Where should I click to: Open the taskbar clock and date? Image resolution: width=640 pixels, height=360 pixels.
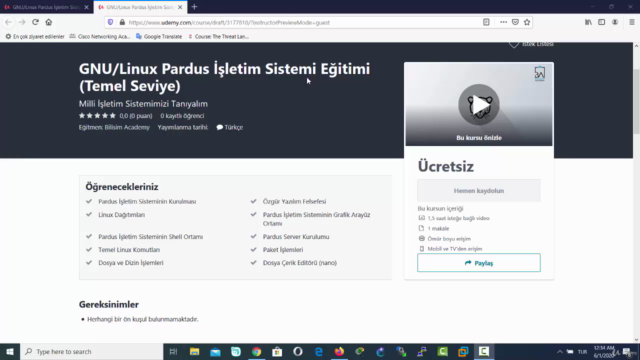(604, 351)
